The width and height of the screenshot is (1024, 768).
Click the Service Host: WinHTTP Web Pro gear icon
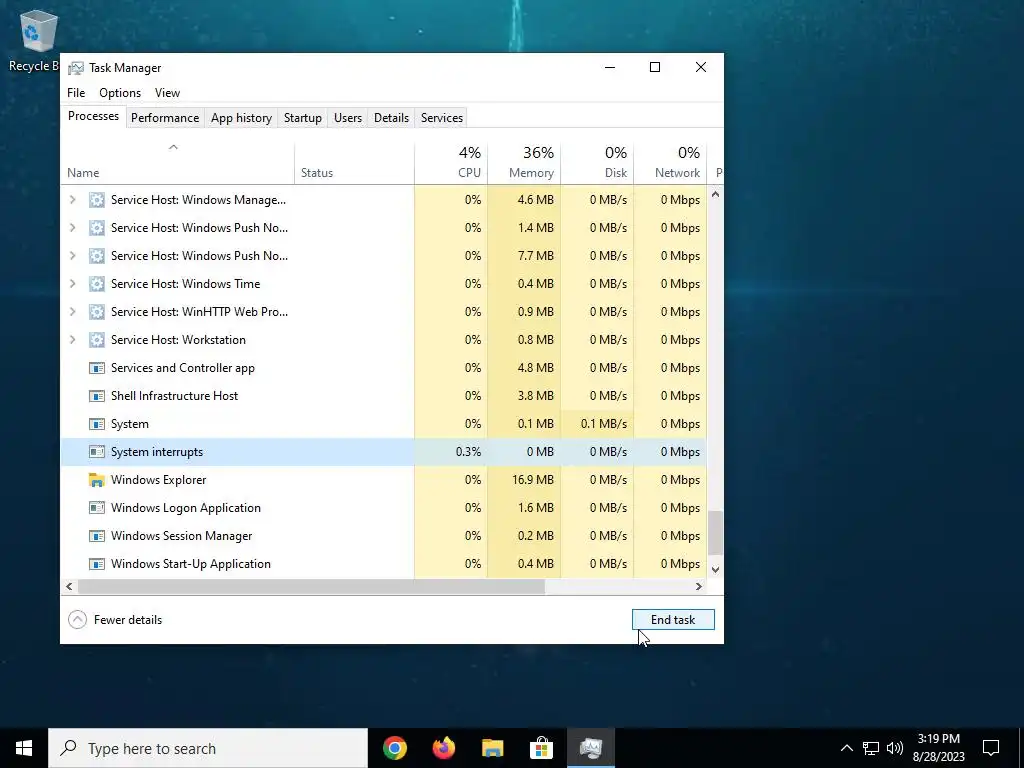[x=97, y=312]
